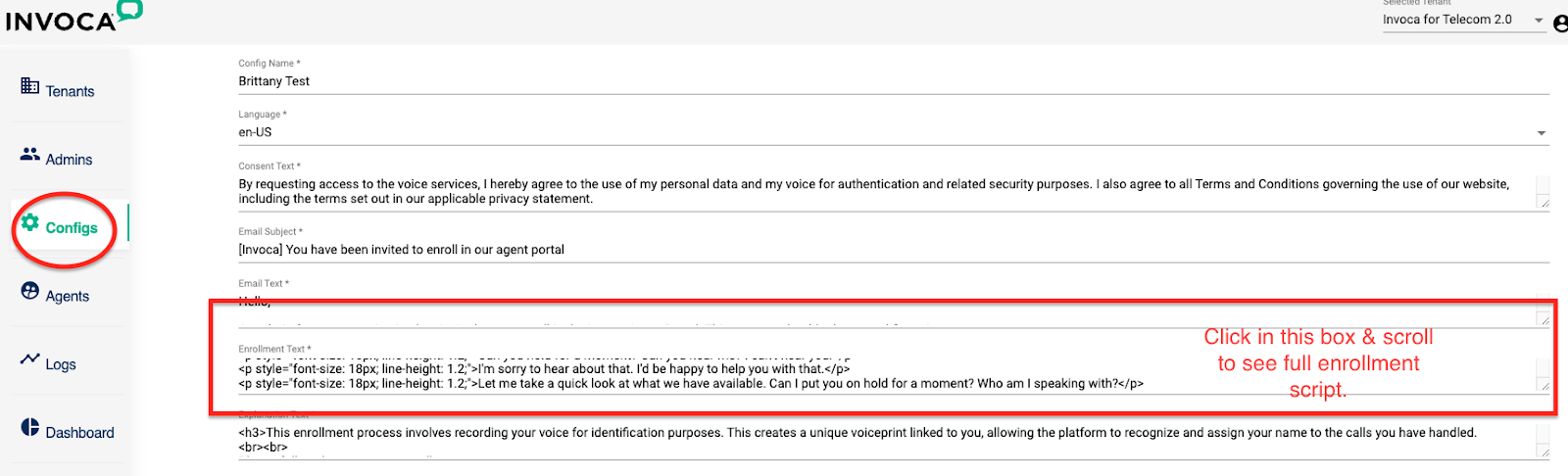Go to the Admins section
This screenshot has width=1568, height=476.
[x=69, y=160]
